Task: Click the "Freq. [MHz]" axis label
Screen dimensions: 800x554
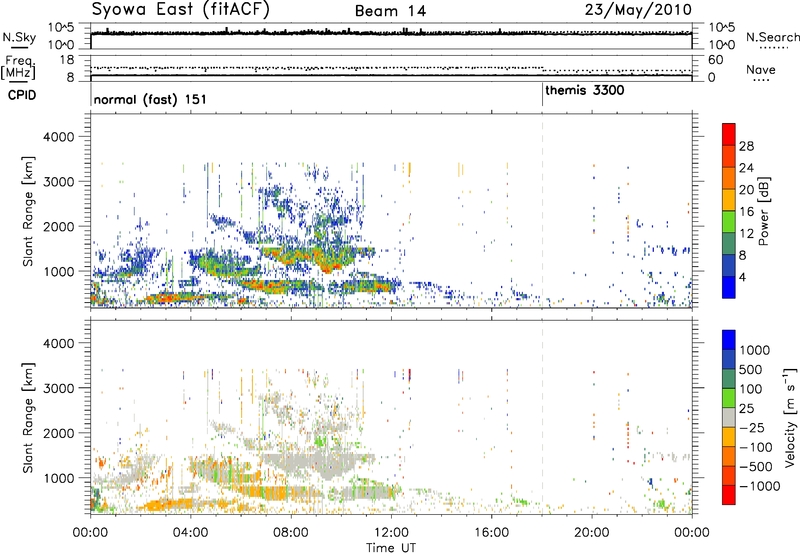Action: click(19, 67)
